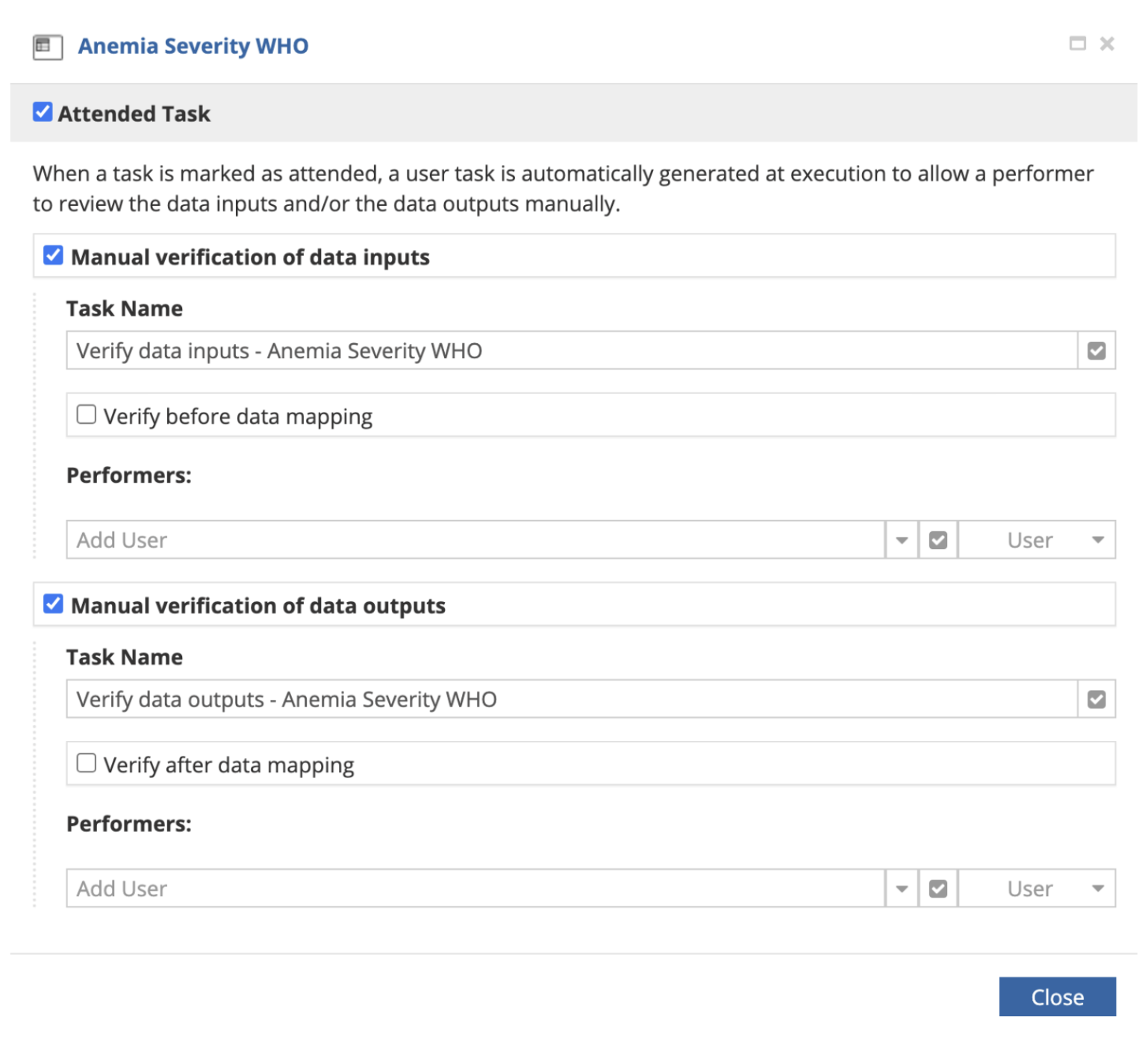Viewport: 1148px width, 1046px height.
Task: Enable Verify after data mapping
Action: tap(87, 763)
